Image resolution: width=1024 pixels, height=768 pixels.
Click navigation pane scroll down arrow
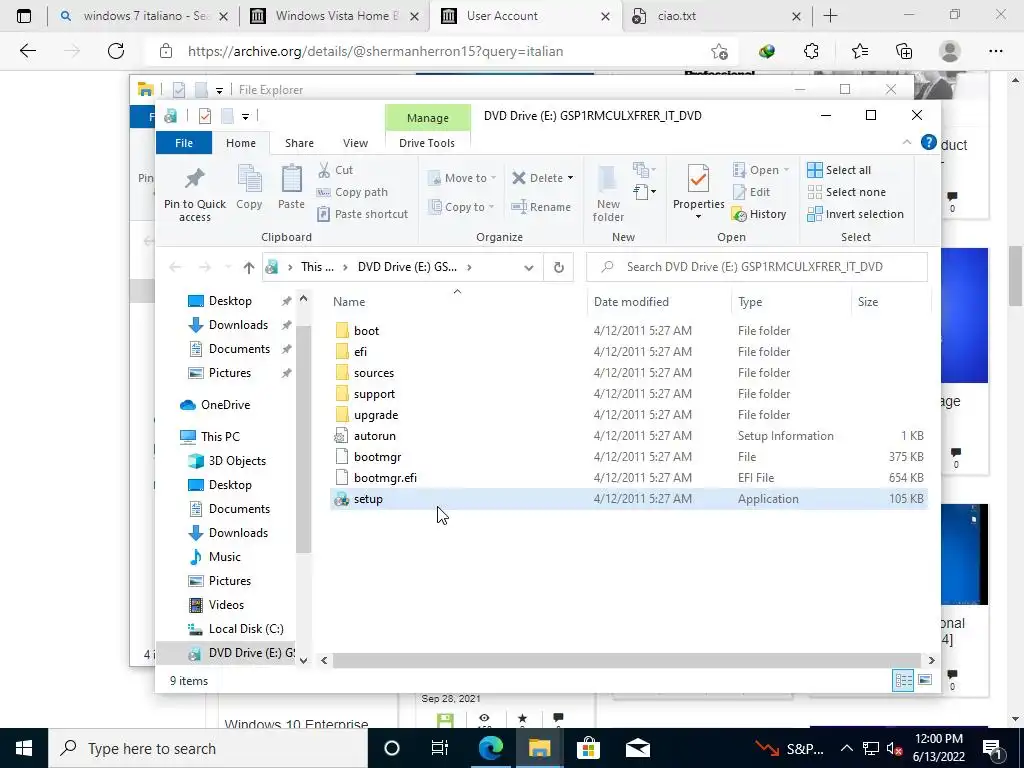[x=303, y=660]
